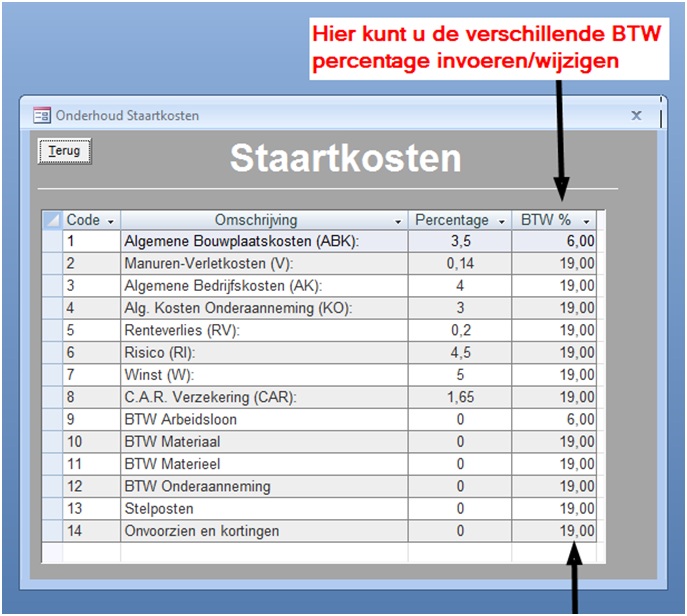The height and width of the screenshot is (616, 687).
Task: Select the Stelposten description cell
Action: click(264, 508)
